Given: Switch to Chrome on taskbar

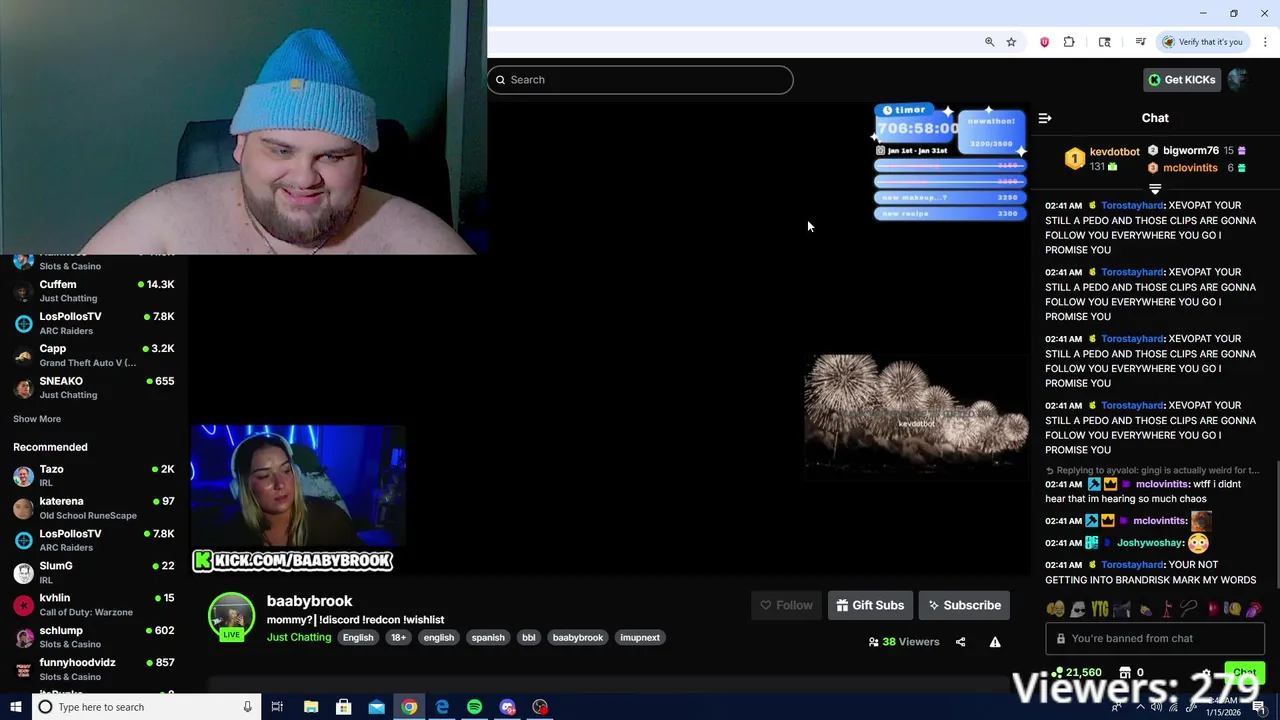Looking at the screenshot, I should pyautogui.click(x=409, y=707).
